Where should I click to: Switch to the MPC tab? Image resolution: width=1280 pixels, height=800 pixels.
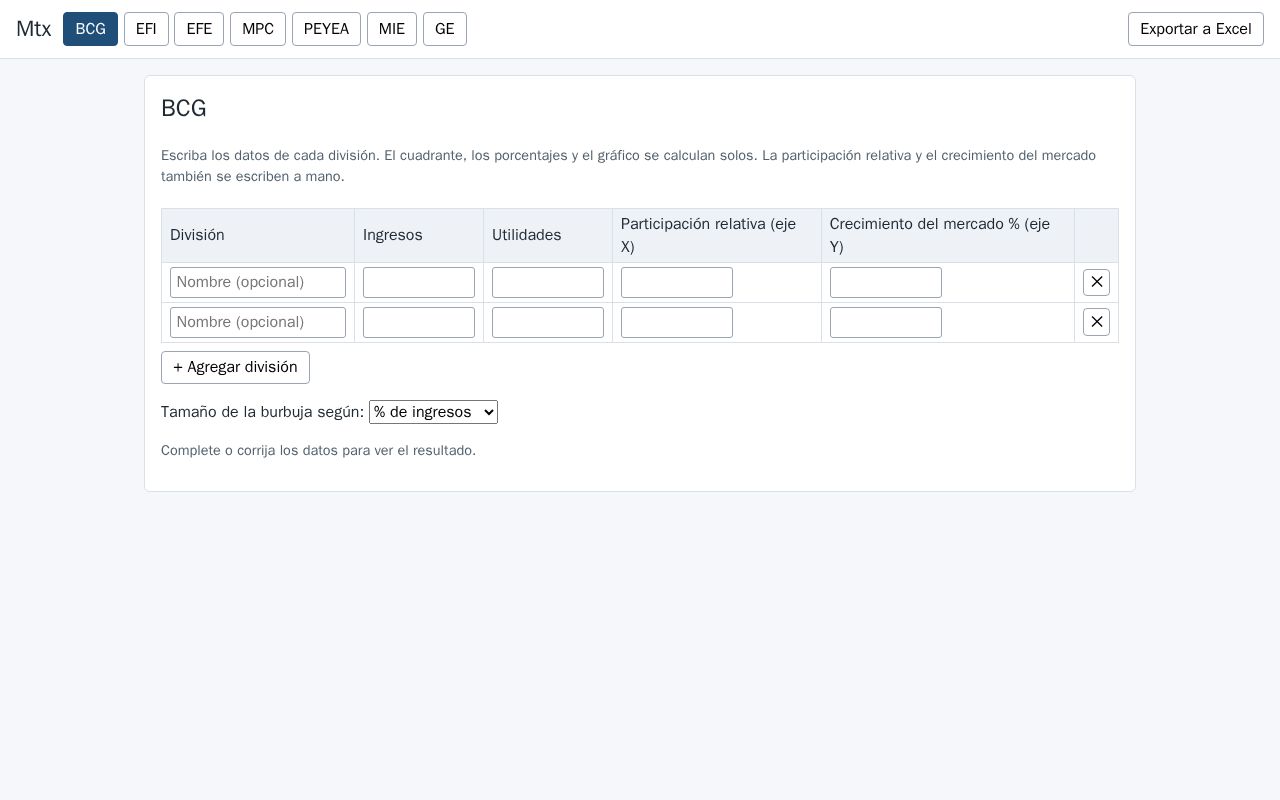point(258,29)
